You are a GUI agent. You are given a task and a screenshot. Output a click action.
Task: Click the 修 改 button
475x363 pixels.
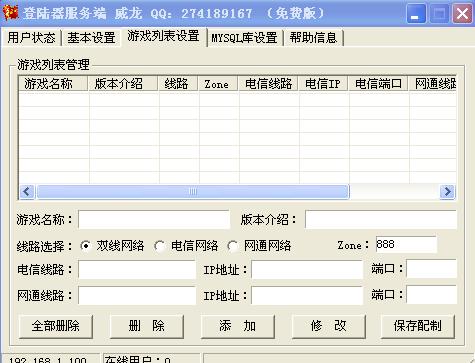pos(329,326)
